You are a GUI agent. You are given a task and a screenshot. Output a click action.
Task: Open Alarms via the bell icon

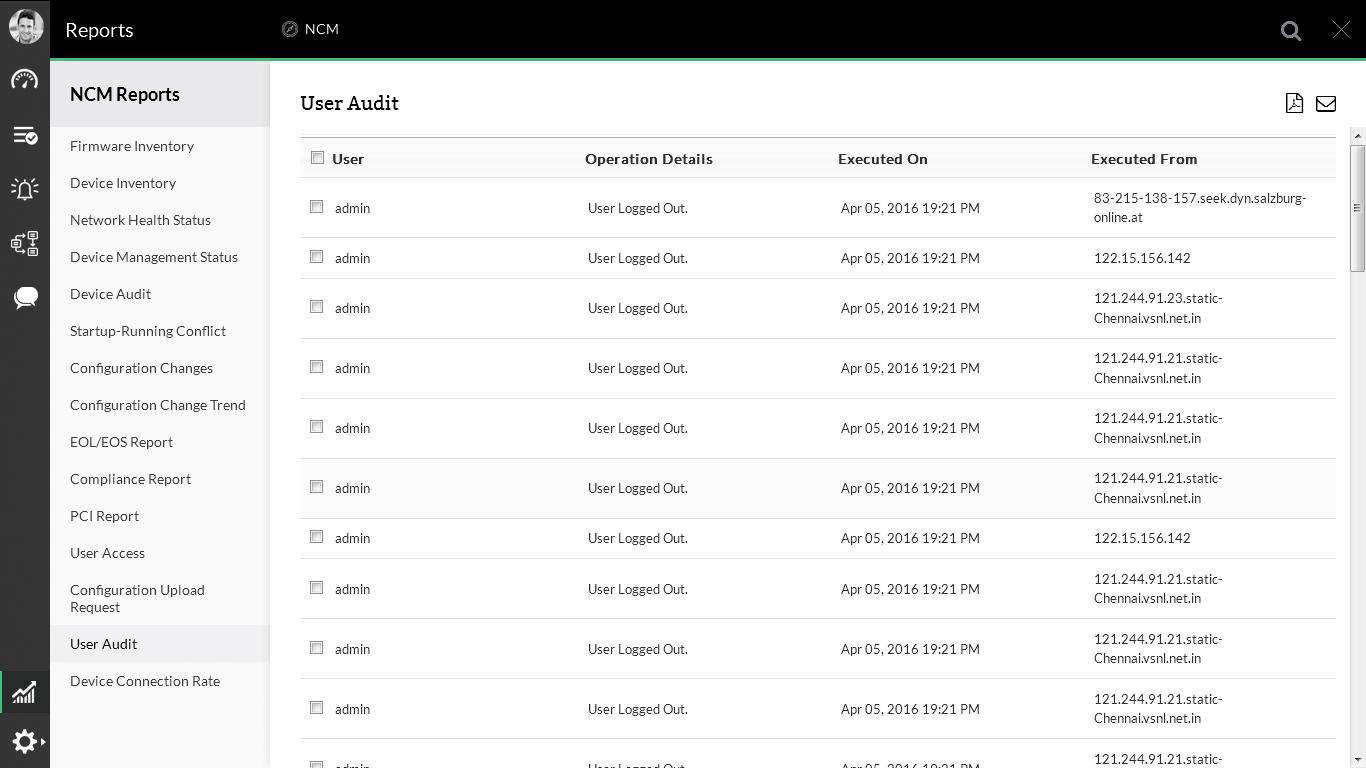[x=25, y=189]
